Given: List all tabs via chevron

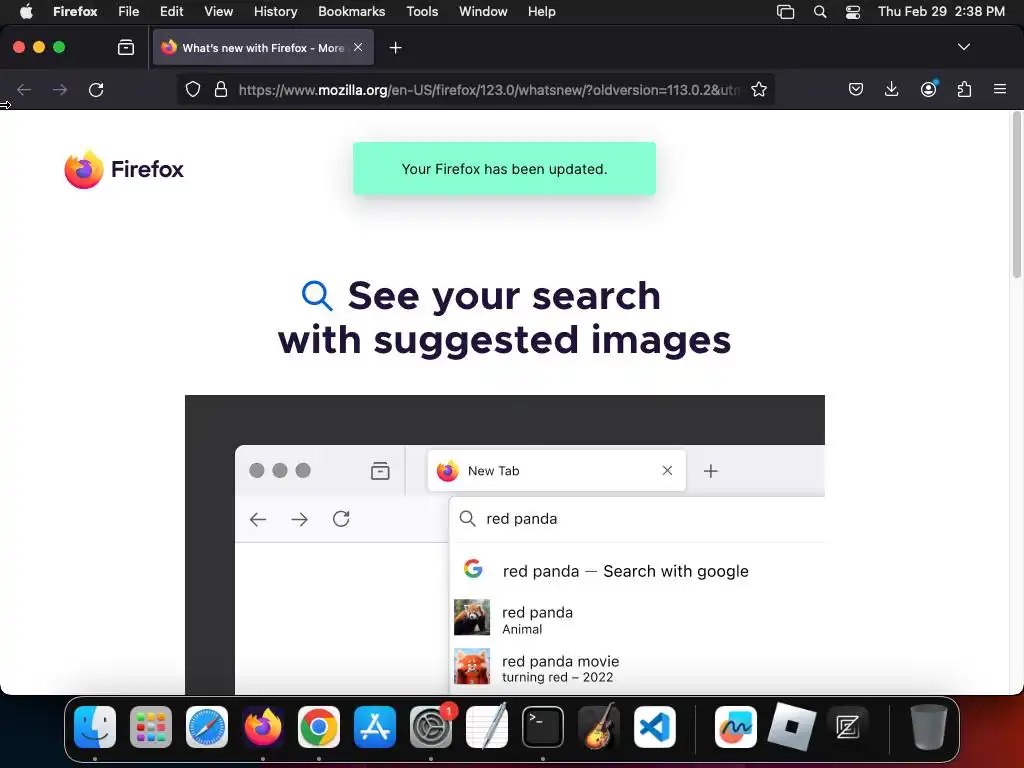Looking at the screenshot, I should (x=963, y=47).
